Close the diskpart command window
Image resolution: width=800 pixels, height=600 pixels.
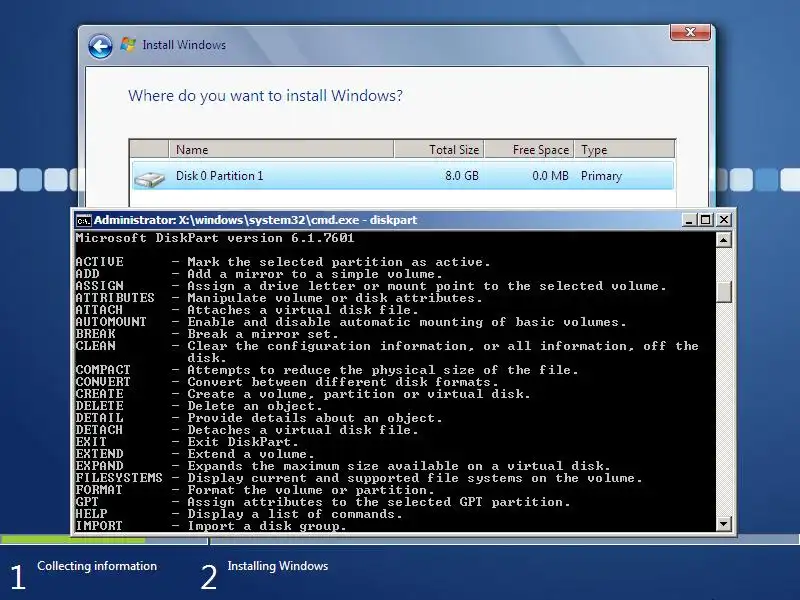(x=723, y=220)
